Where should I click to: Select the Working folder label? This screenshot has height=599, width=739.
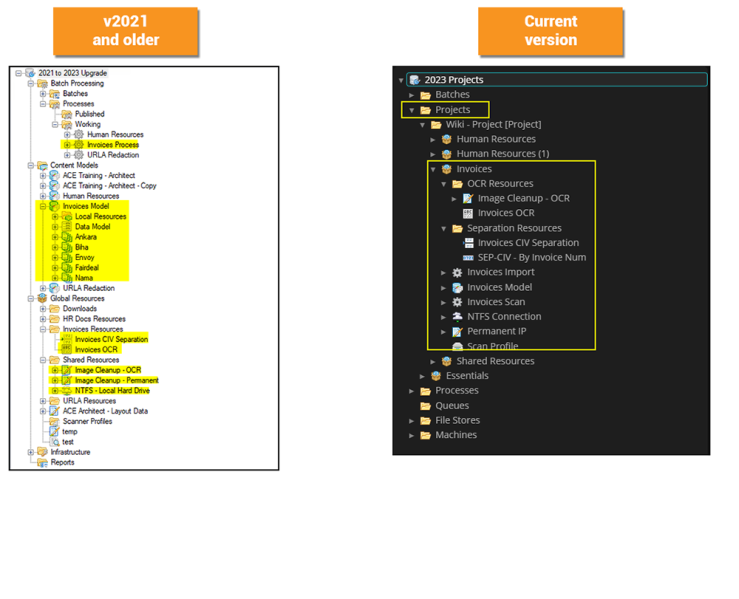point(88,124)
